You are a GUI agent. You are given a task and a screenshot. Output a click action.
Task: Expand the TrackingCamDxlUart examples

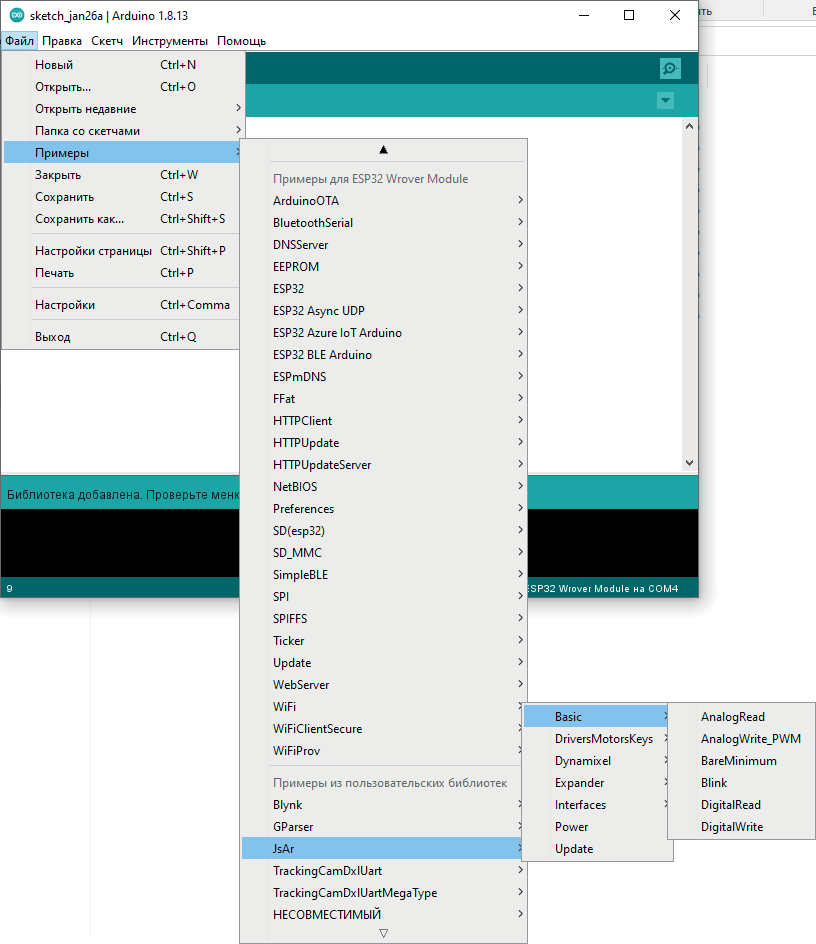tap(327, 871)
